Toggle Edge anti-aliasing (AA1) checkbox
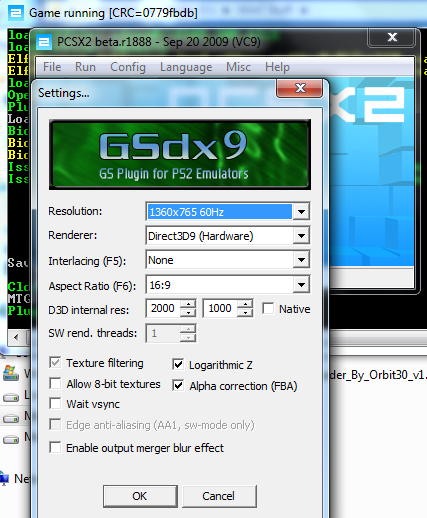 [x=55, y=425]
